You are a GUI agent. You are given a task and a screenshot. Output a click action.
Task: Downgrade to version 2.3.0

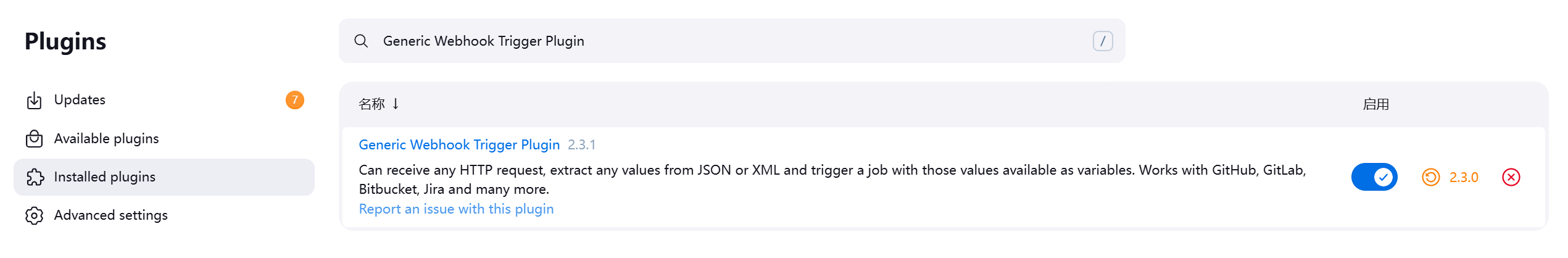(x=1463, y=178)
